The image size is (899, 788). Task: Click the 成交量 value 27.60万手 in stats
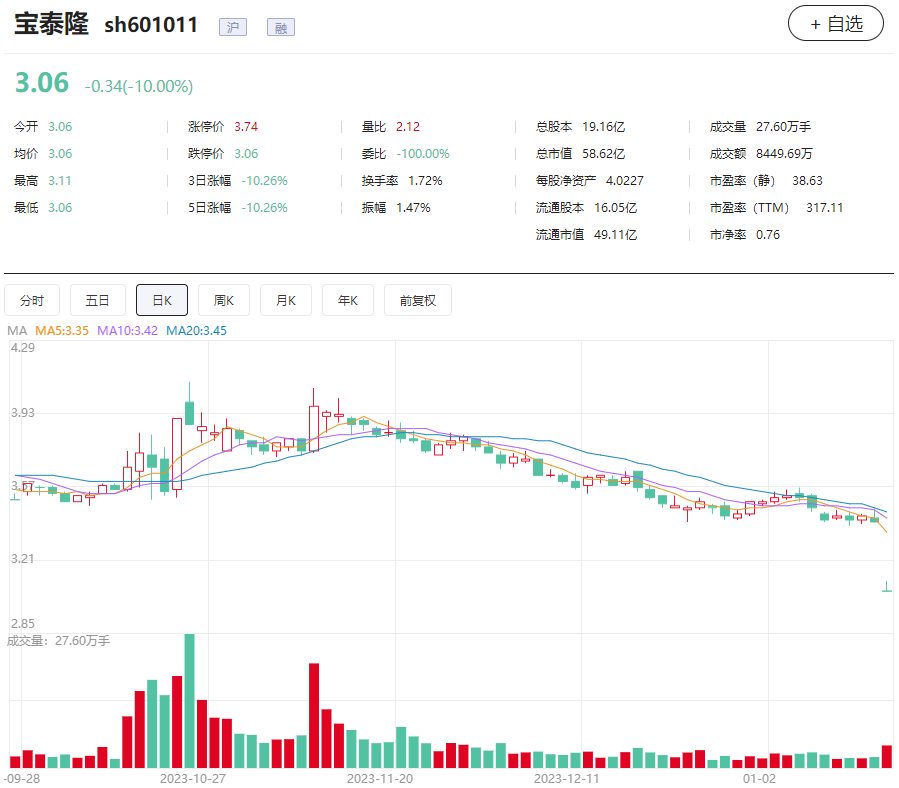pos(783,127)
